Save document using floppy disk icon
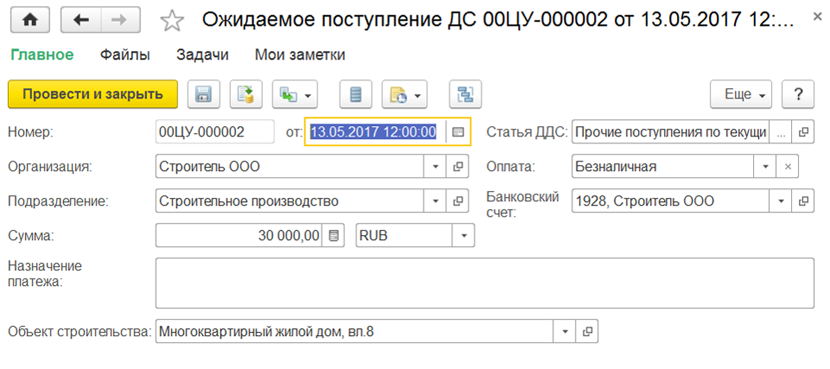Screen dimensions: 830x369 click(203, 94)
